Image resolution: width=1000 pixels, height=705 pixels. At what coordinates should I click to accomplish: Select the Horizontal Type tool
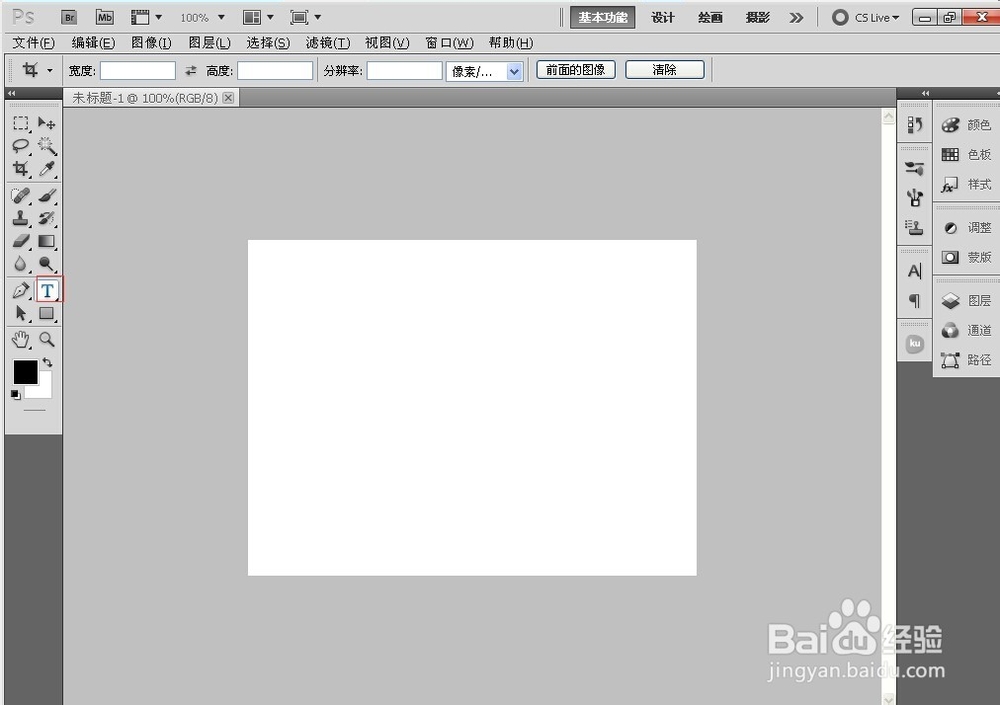click(47, 290)
